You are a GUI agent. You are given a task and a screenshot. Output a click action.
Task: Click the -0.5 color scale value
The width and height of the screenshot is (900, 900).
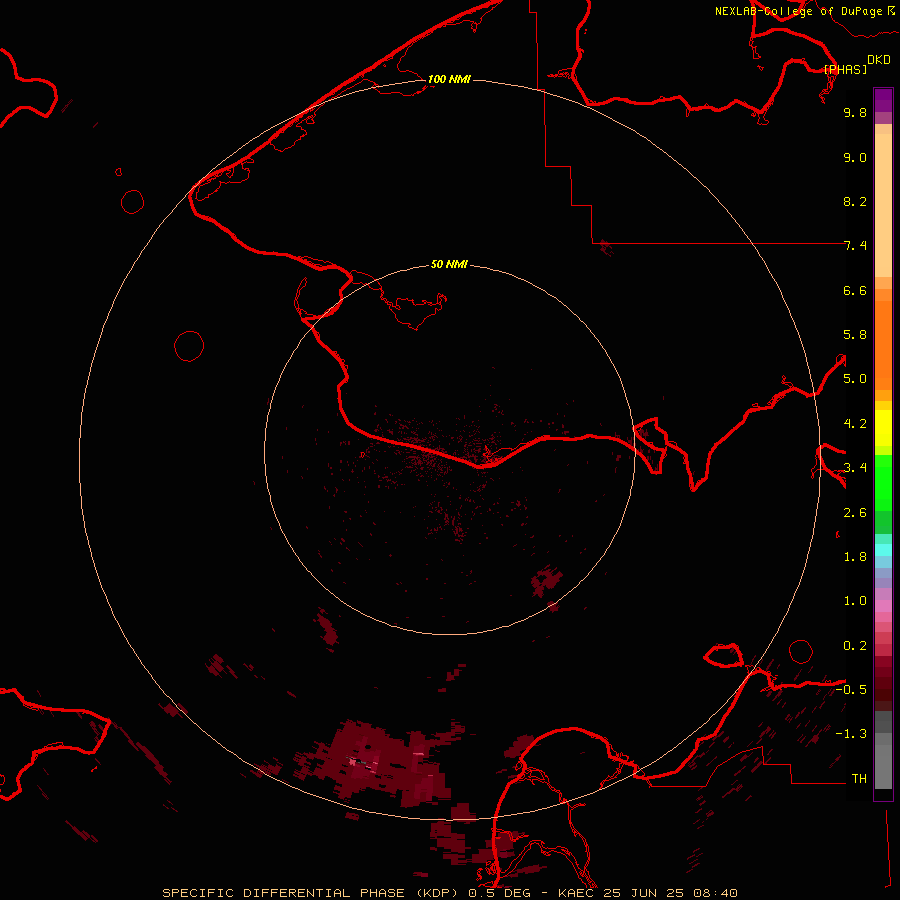pos(851,690)
